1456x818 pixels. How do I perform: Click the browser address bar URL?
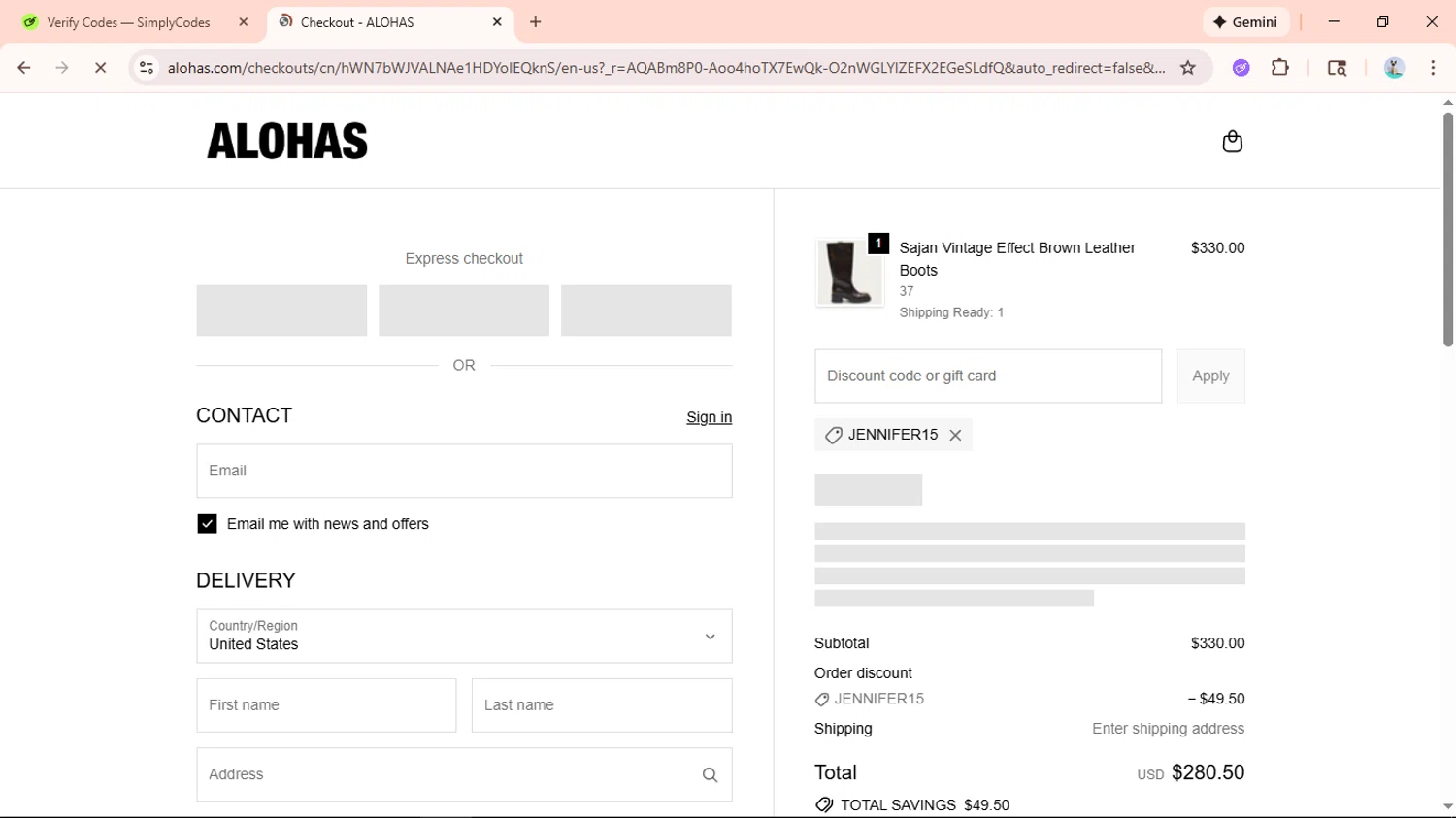(x=666, y=68)
